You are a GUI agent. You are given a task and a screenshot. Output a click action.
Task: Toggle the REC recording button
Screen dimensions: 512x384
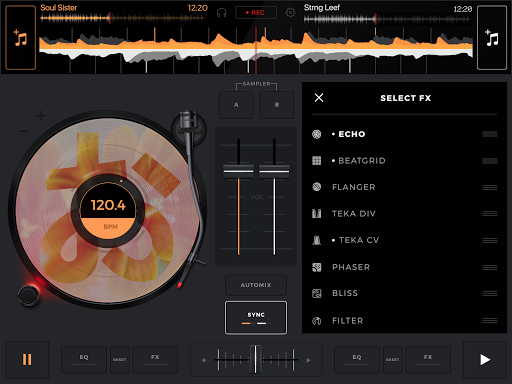point(256,13)
